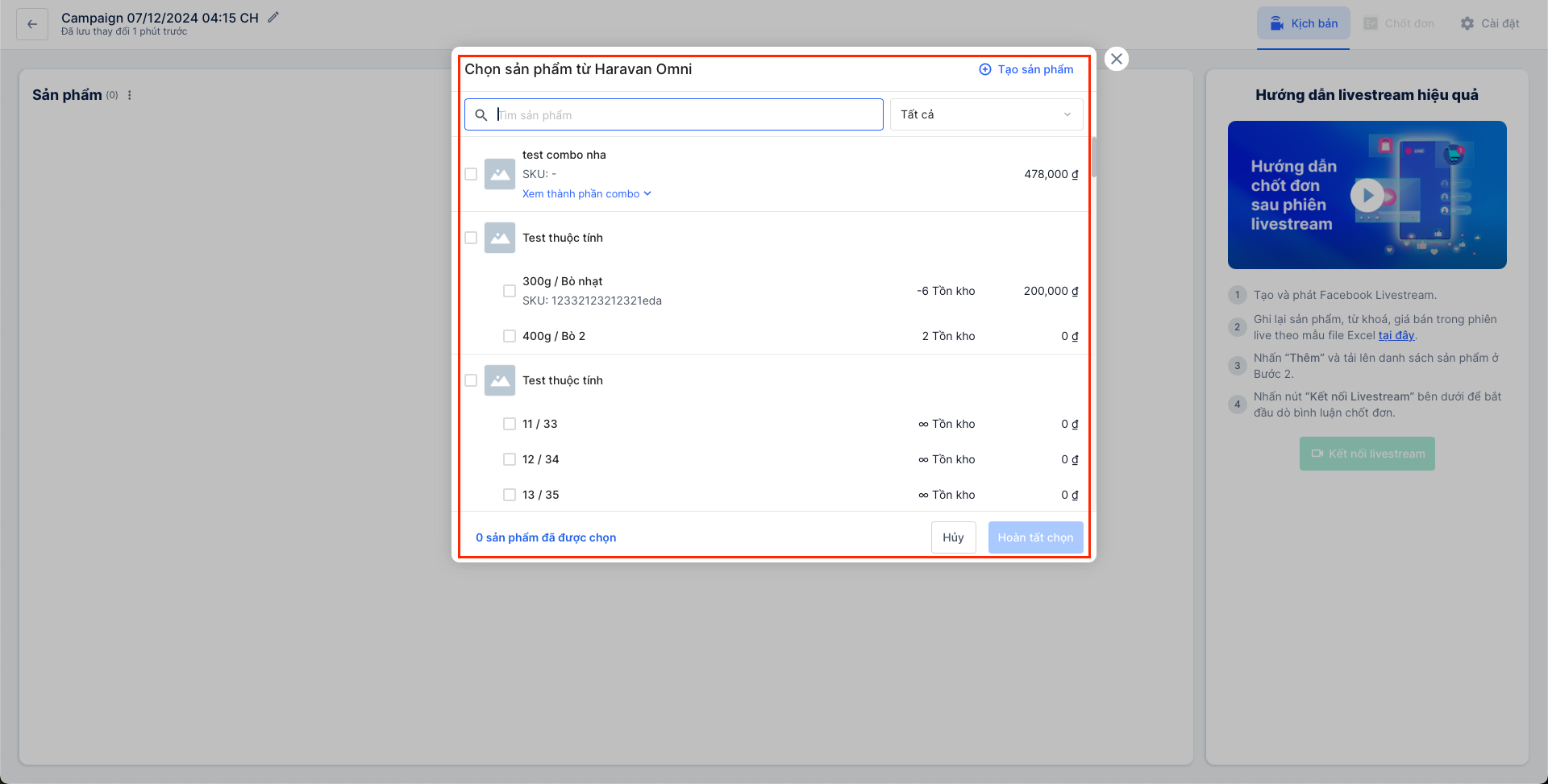The image size is (1548, 784).
Task: Open the three-dot menu beside Sản phẩm
Action: point(130,95)
